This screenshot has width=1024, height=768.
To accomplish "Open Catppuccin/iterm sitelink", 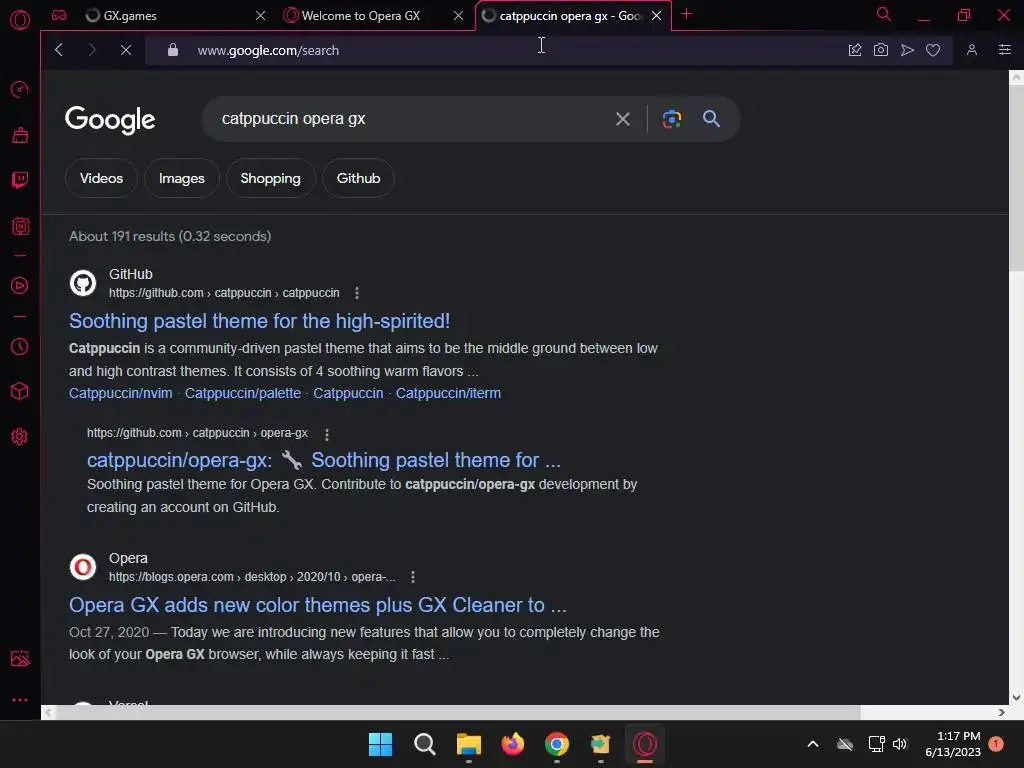I will tap(448, 393).
